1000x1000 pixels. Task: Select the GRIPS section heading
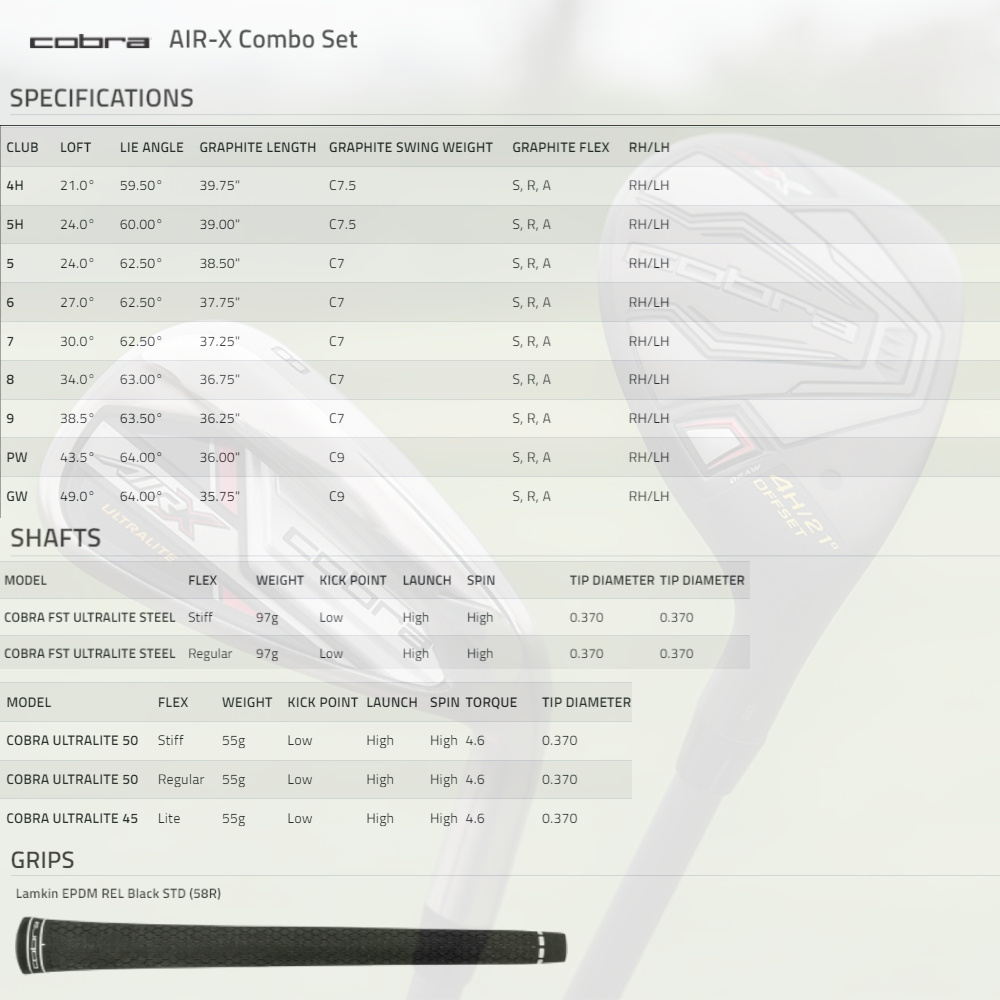42,860
